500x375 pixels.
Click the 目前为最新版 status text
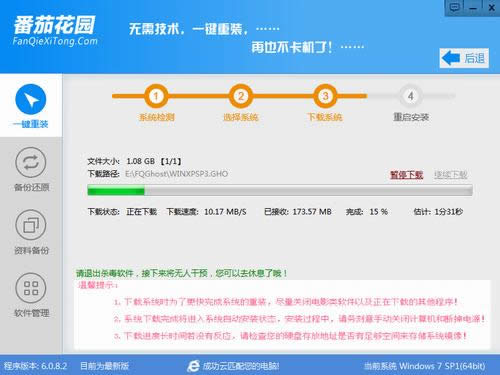coord(104,366)
